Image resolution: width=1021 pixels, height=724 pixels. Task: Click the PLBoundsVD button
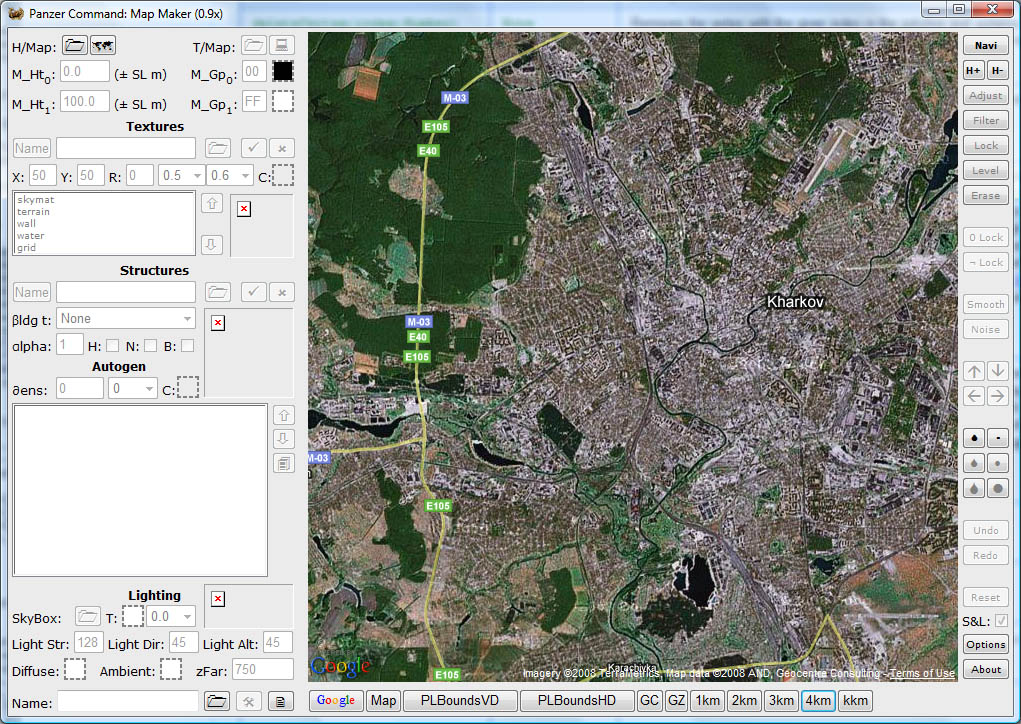click(x=460, y=700)
